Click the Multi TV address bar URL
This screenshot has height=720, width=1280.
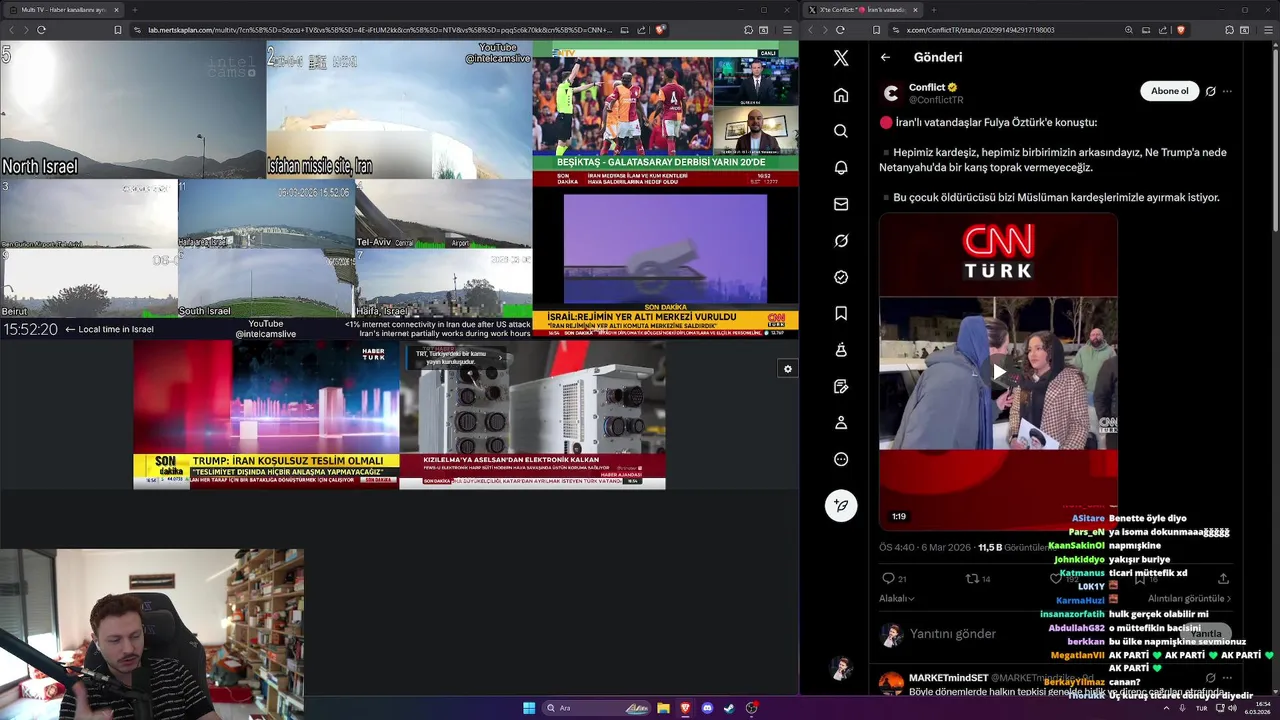click(x=380, y=30)
